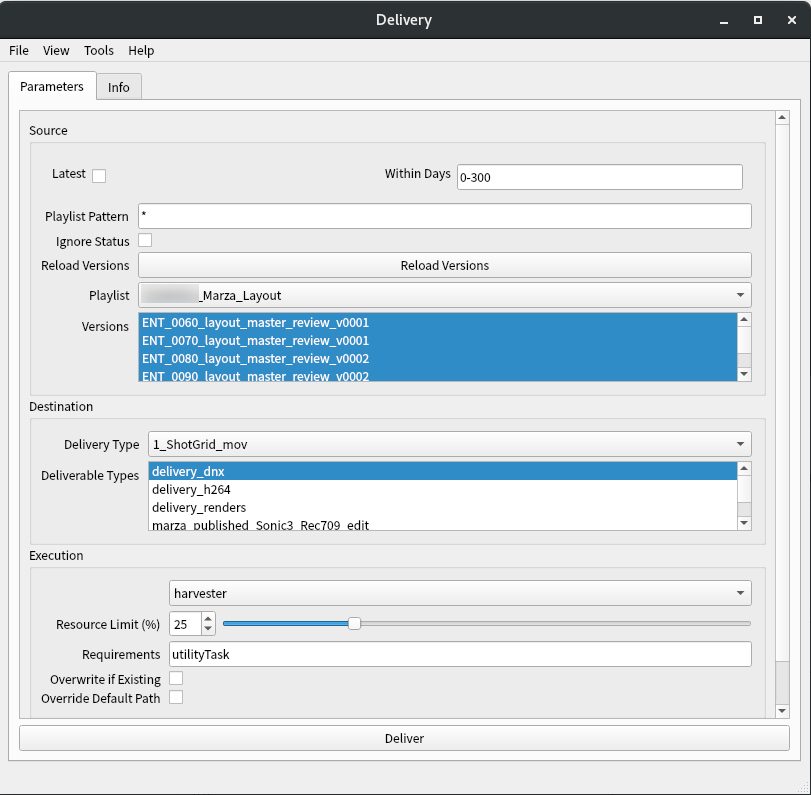Click the Reload Versions button
Viewport: 811px width, 795px height.
[444, 265]
